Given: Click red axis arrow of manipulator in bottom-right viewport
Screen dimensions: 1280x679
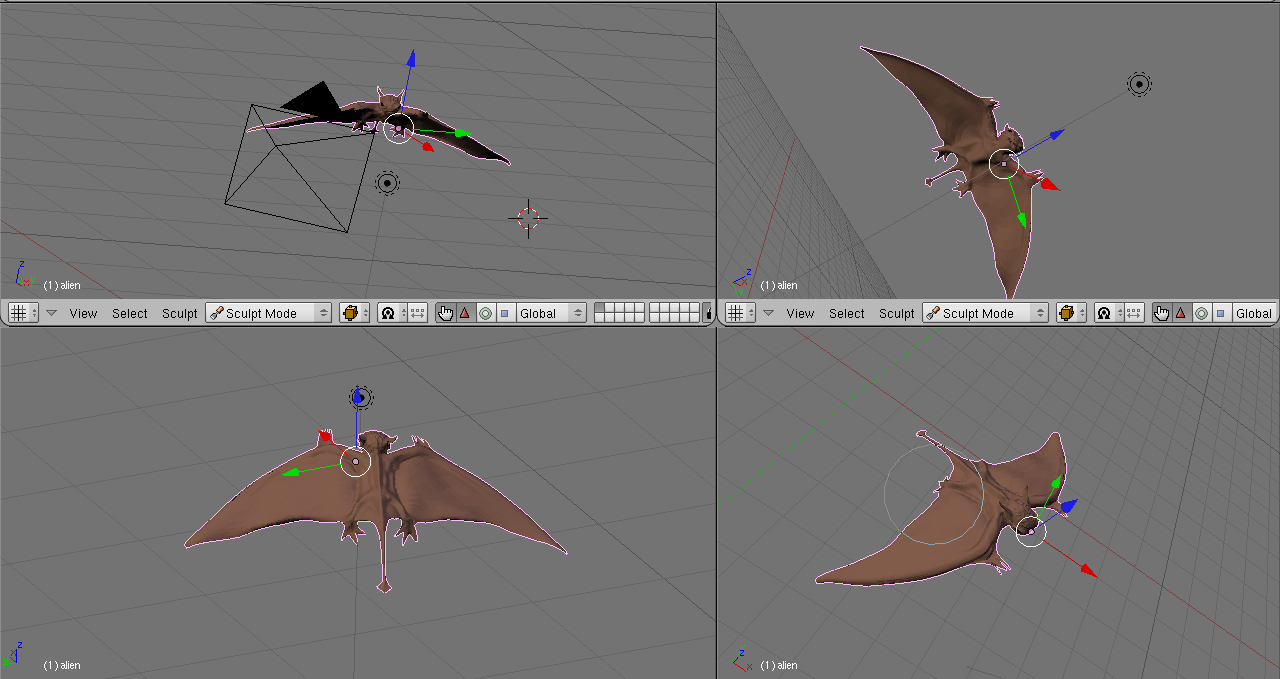Looking at the screenshot, I should [1089, 571].
